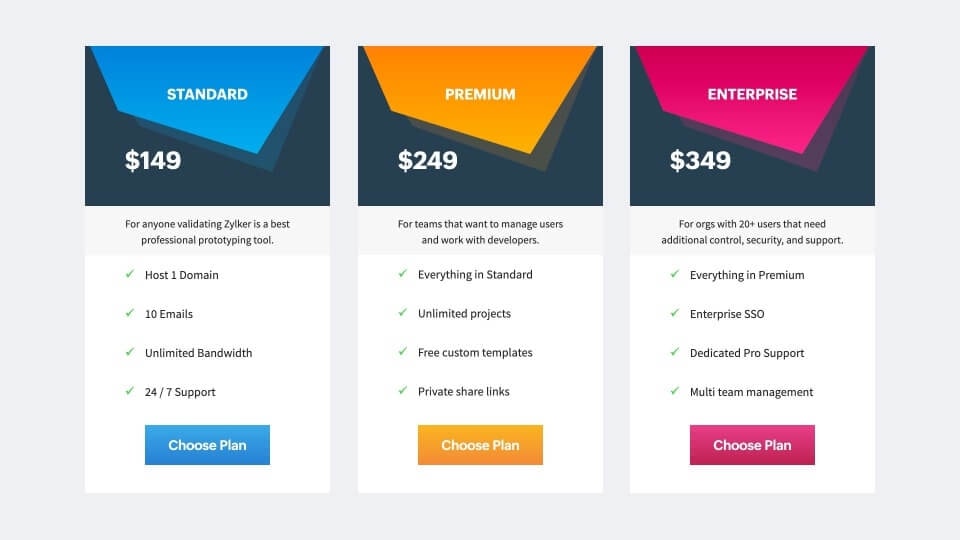Click the Free custom templates feature text
This screenshot has width=960, height=540.
pos(475,353)
